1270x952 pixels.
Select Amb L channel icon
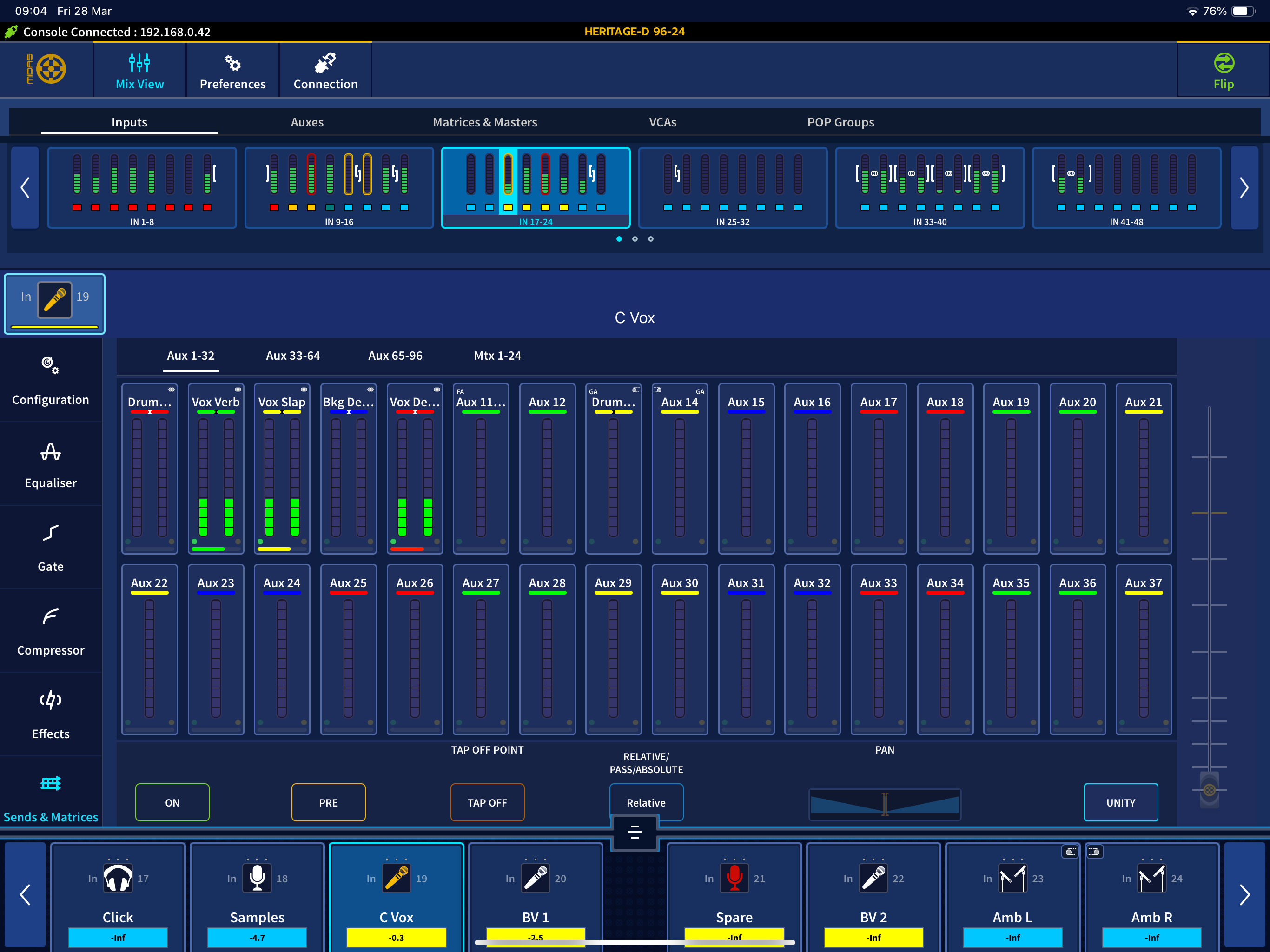tap(1012, 878)
